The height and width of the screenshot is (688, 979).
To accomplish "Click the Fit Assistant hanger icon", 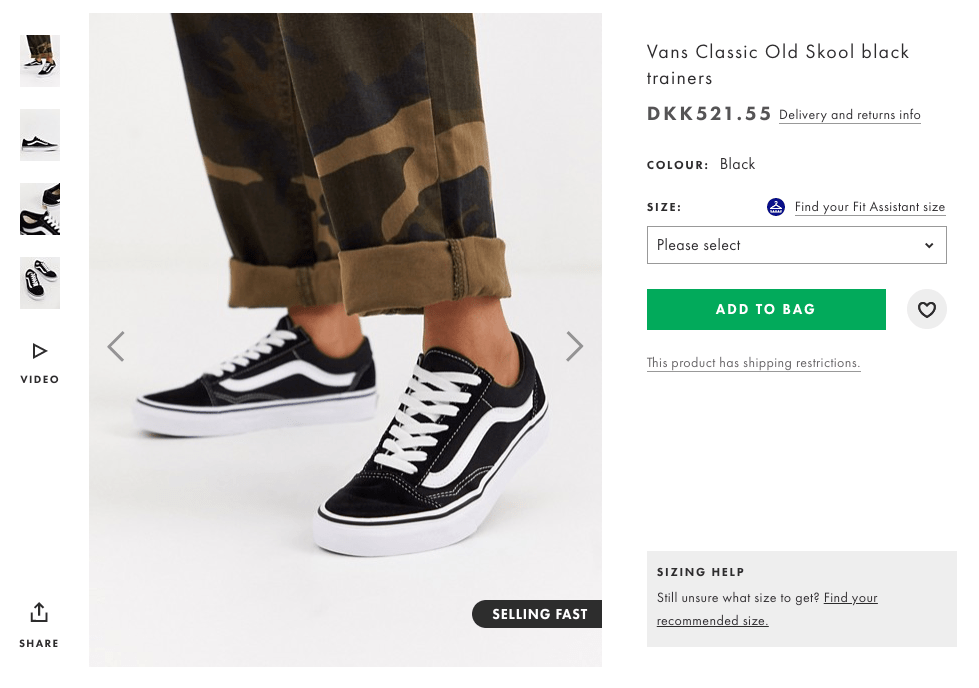I will 776,207.
